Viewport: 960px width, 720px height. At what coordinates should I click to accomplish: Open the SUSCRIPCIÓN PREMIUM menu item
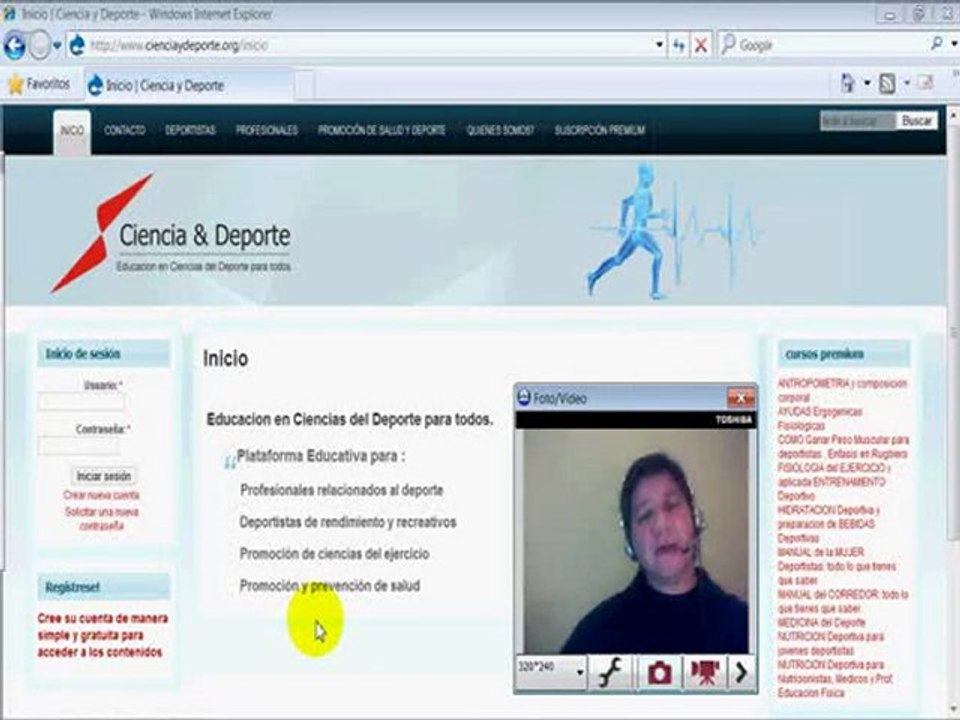600,130
